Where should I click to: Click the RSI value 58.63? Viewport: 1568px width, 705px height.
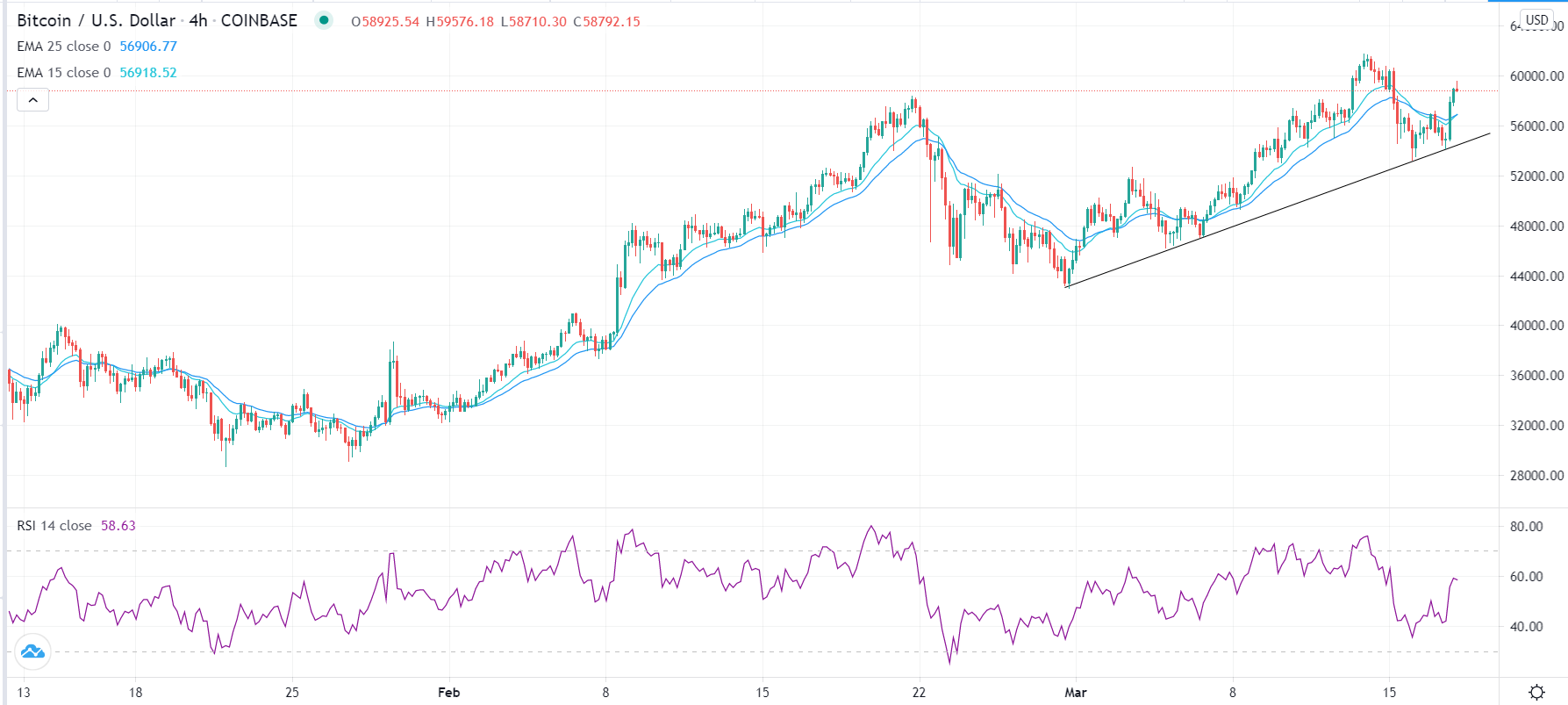pyautogui.click(x=117, y=525)
